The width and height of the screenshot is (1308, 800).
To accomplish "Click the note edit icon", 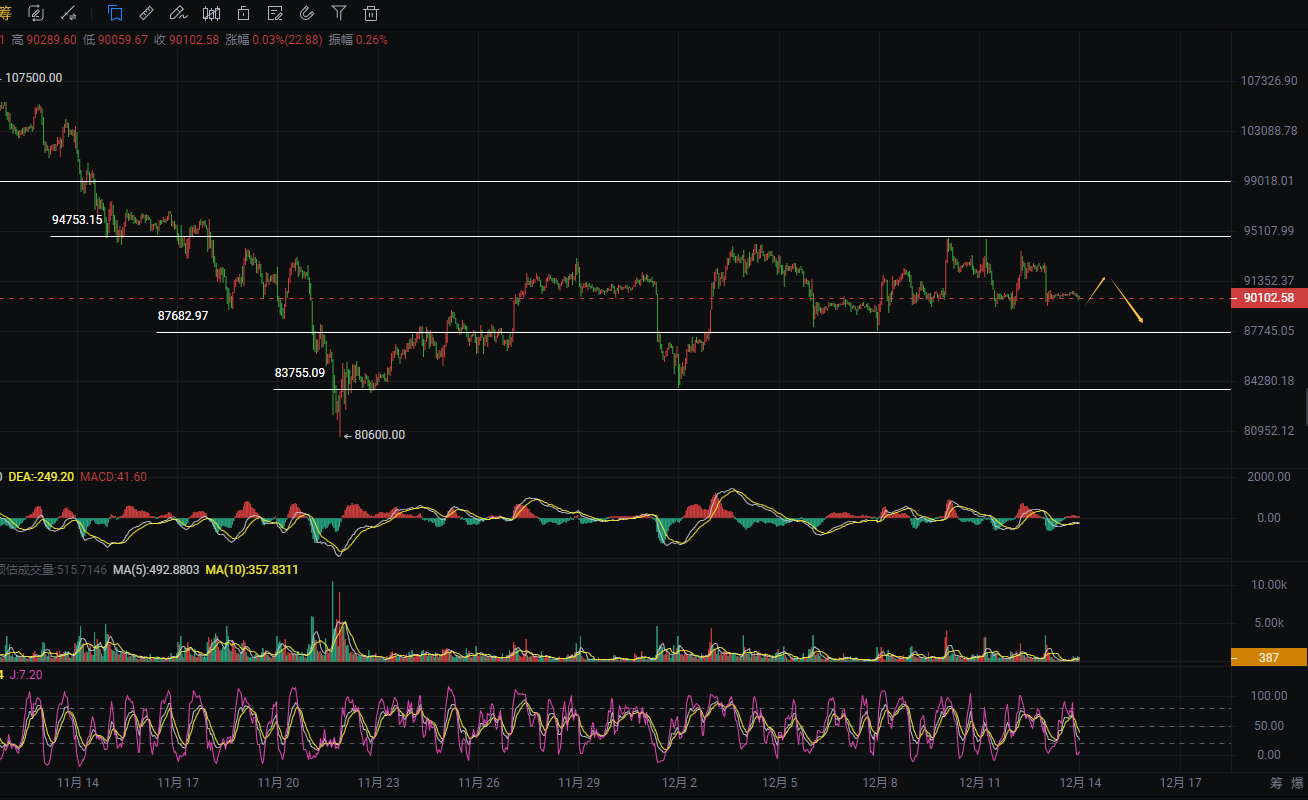I will pyautogui.click(x=275, y=13).
